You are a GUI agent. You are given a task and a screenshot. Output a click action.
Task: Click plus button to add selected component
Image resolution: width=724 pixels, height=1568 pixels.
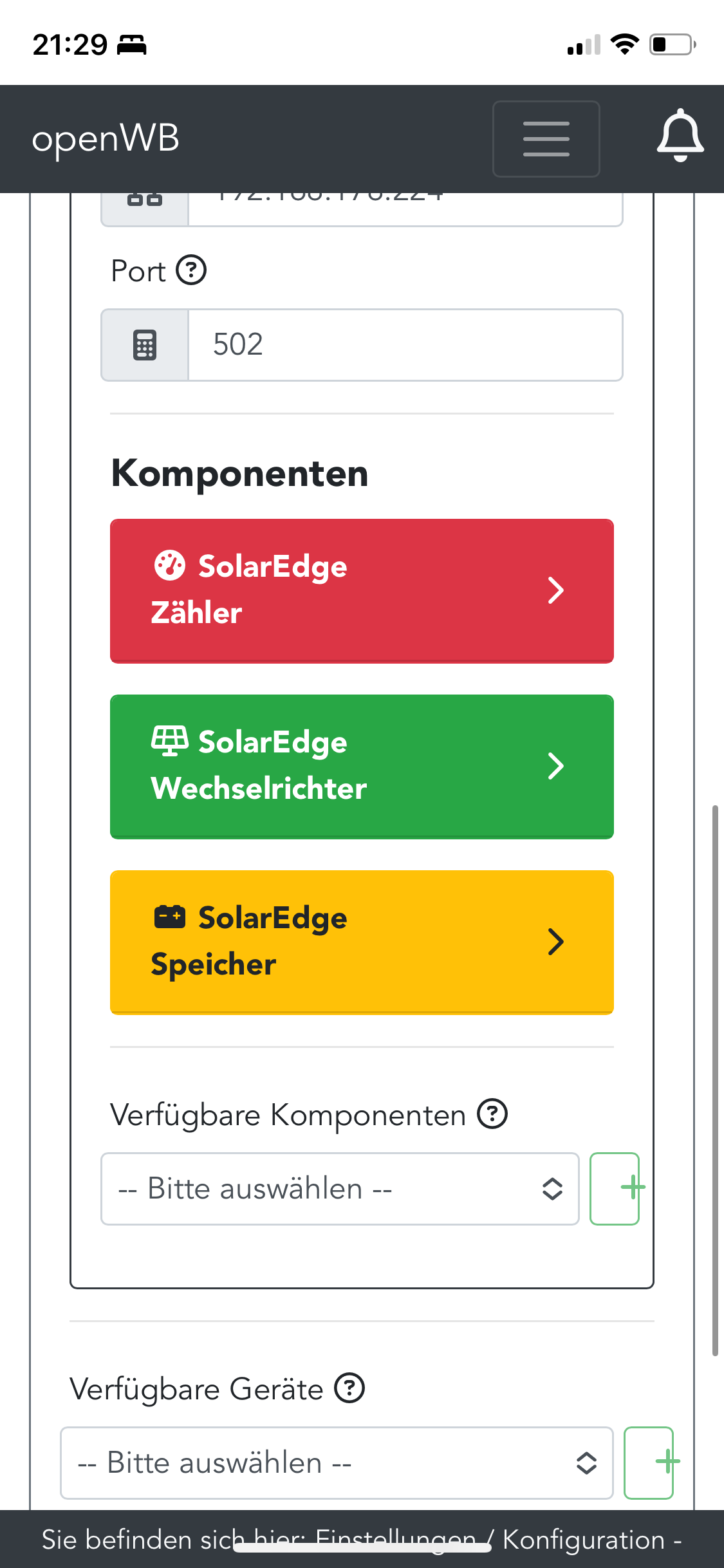click(x=615, y=1189)
